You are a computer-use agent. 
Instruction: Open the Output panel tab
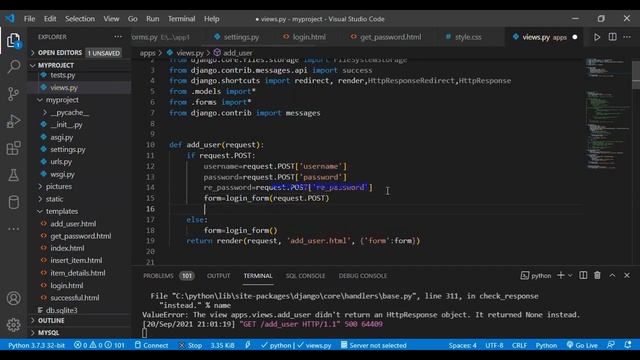click(x=218, y=276)
